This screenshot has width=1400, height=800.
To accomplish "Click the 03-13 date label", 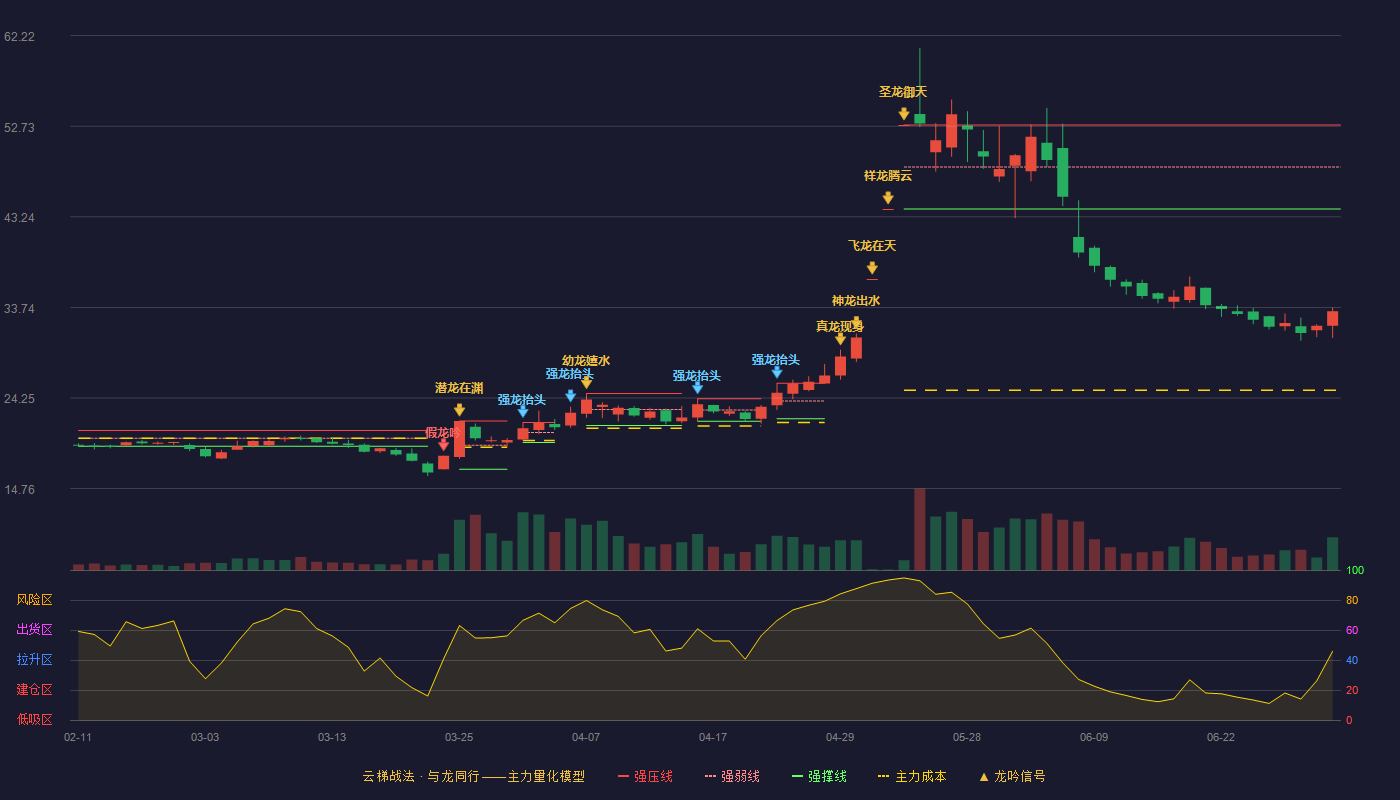I will [x=332, y=737].
